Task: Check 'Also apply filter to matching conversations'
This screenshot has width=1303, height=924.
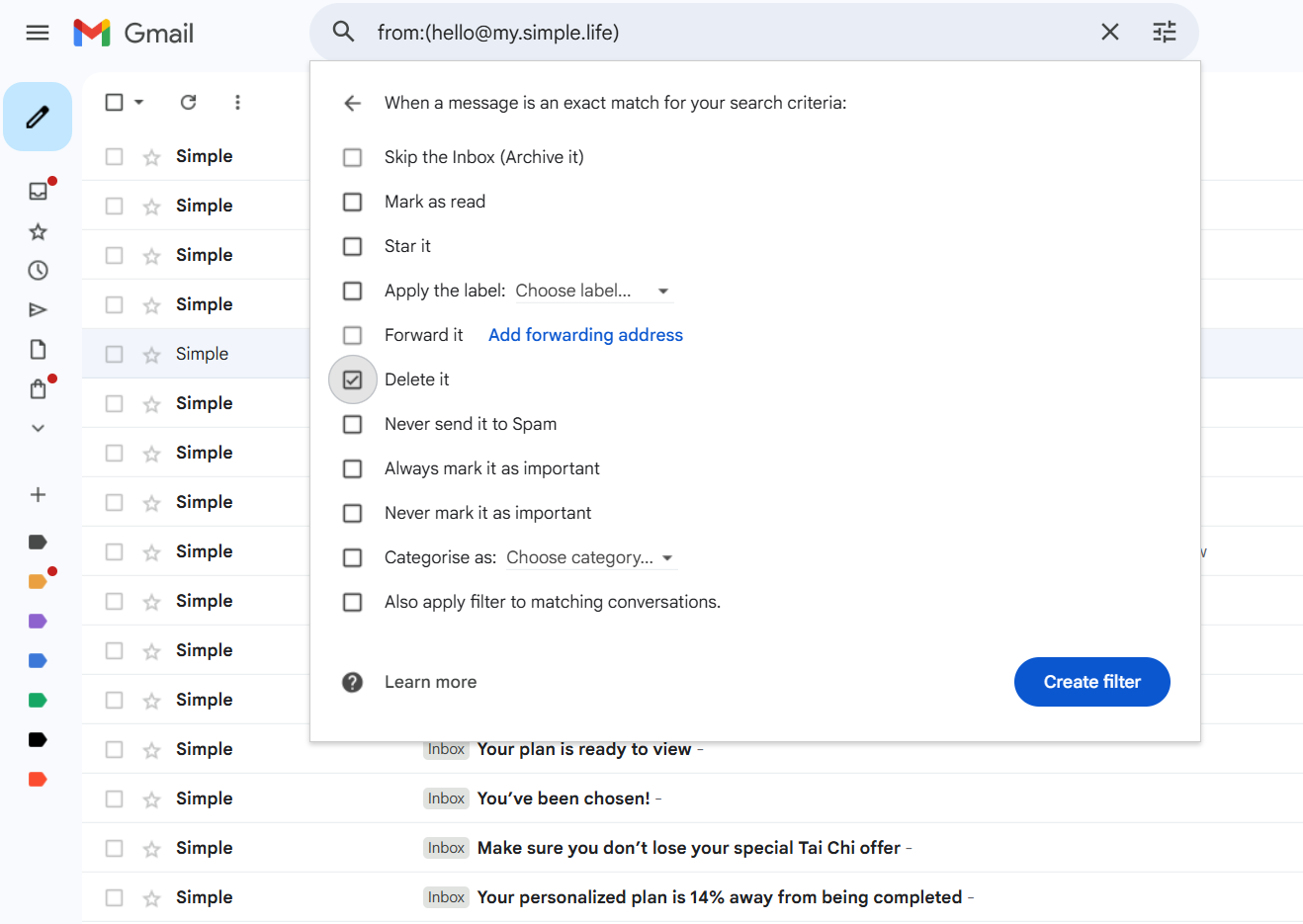Action: pyautogui.click(x=352, y=602)
